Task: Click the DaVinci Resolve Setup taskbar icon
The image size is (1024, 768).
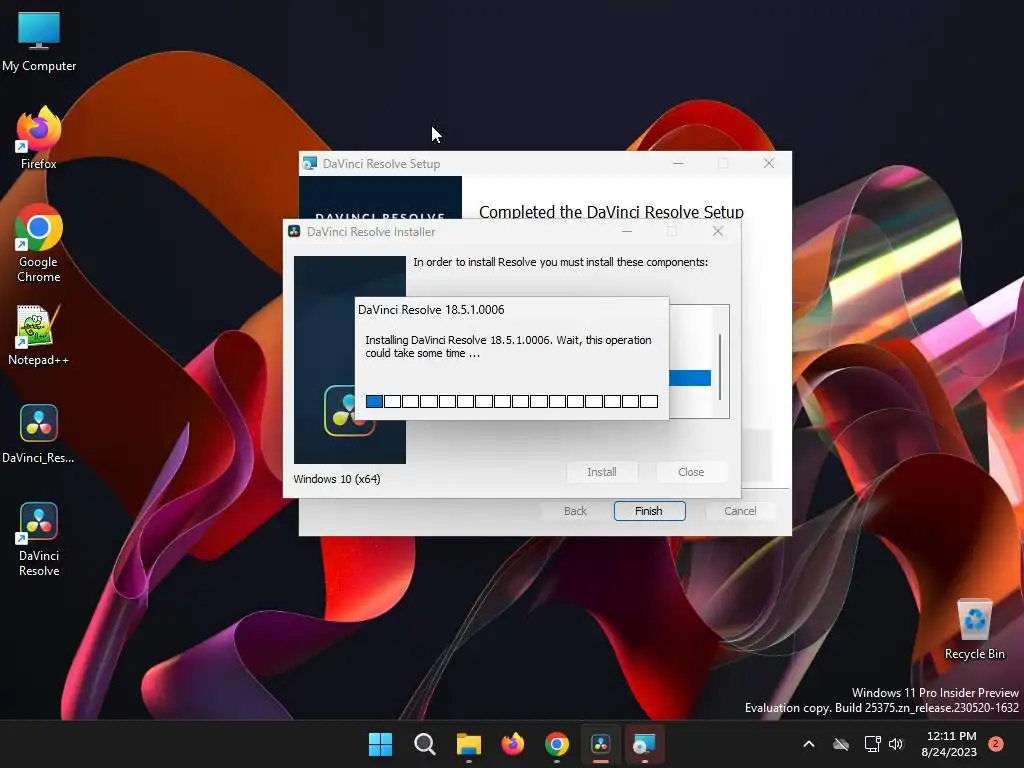Action: coord(645,744)
